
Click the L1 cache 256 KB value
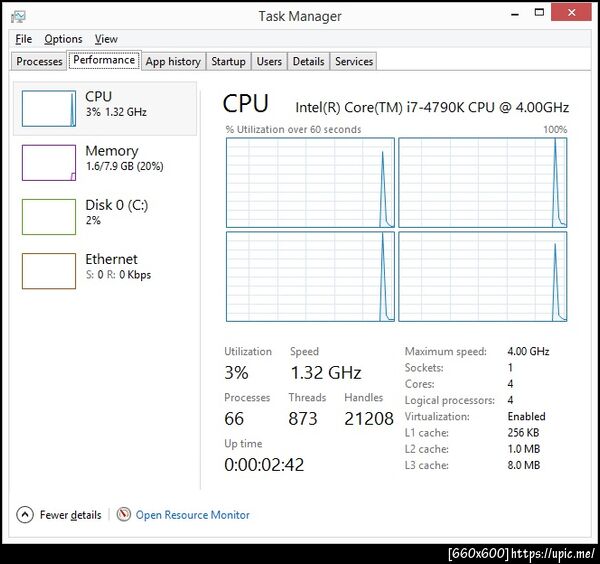[523, 433]
